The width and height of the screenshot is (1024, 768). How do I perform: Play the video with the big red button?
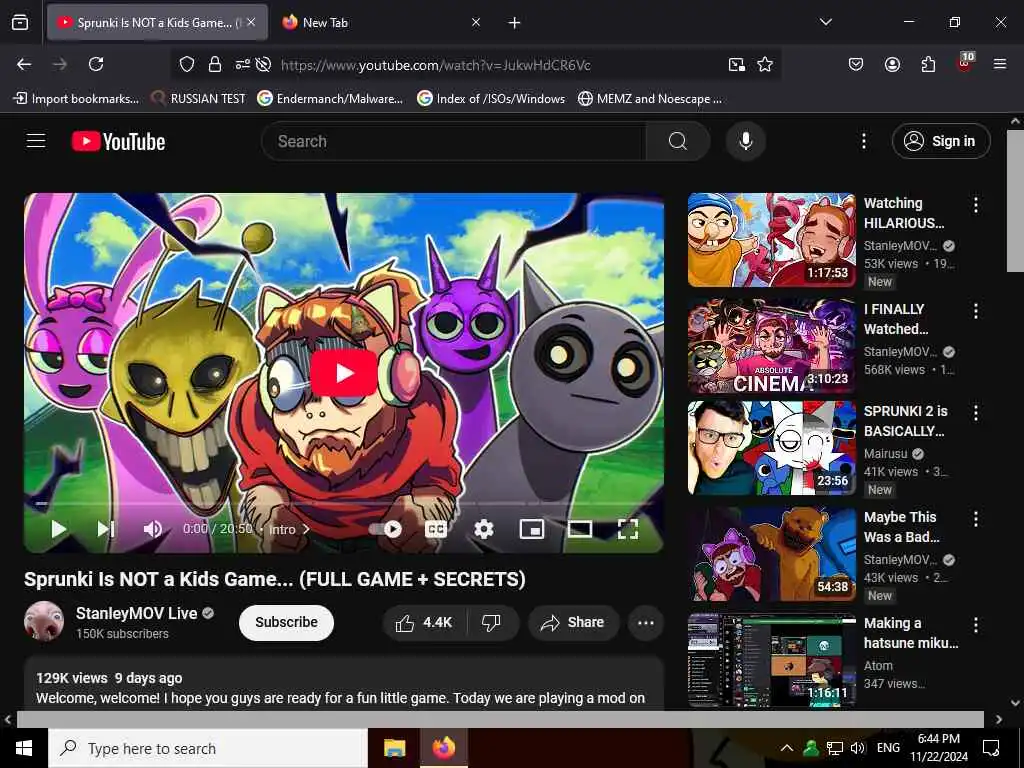point(344,373)
